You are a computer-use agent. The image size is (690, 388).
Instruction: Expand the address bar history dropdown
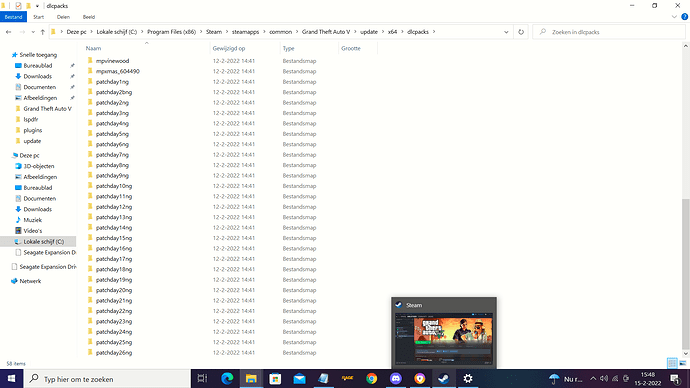(506, 32)
